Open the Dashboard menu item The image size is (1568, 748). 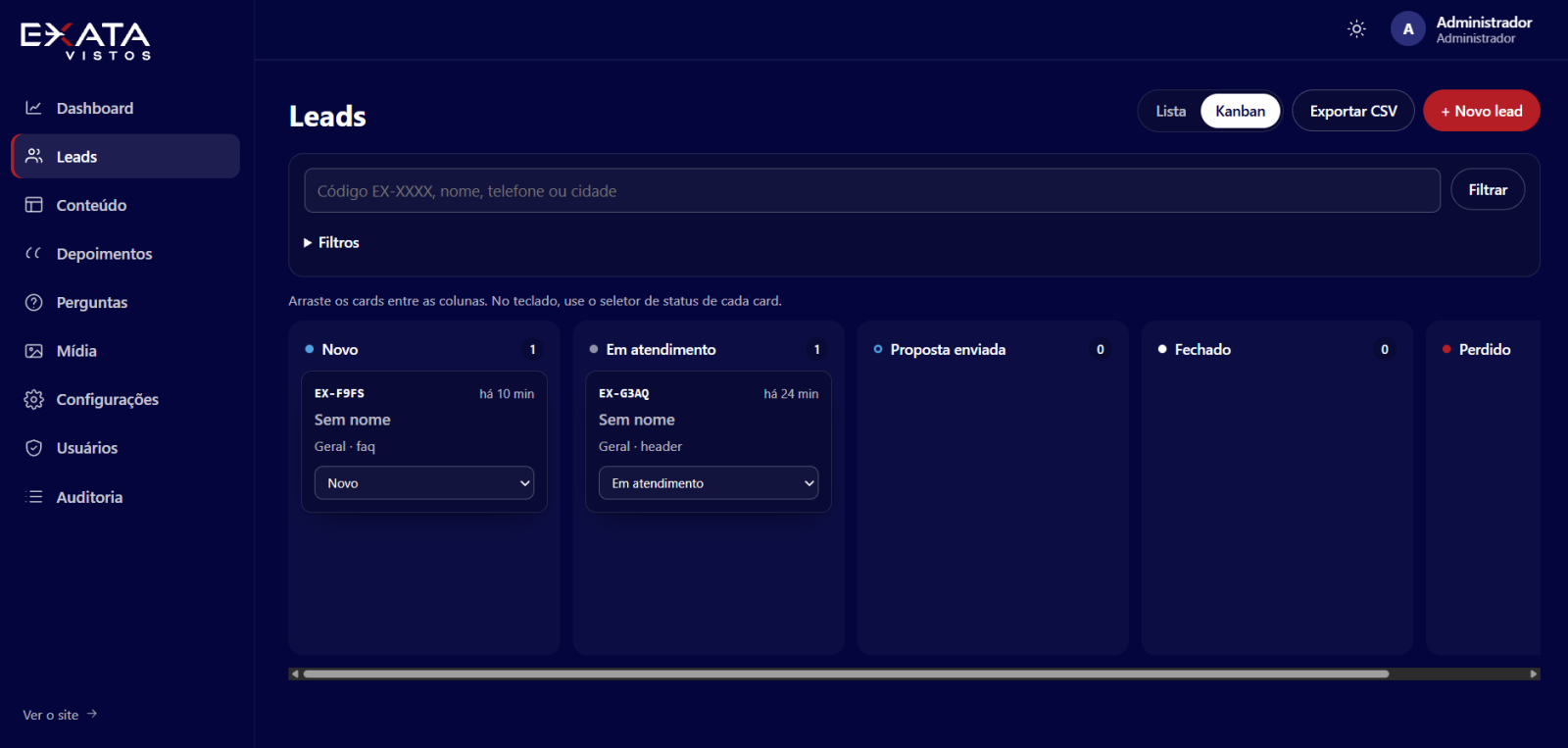pos(125,108)
